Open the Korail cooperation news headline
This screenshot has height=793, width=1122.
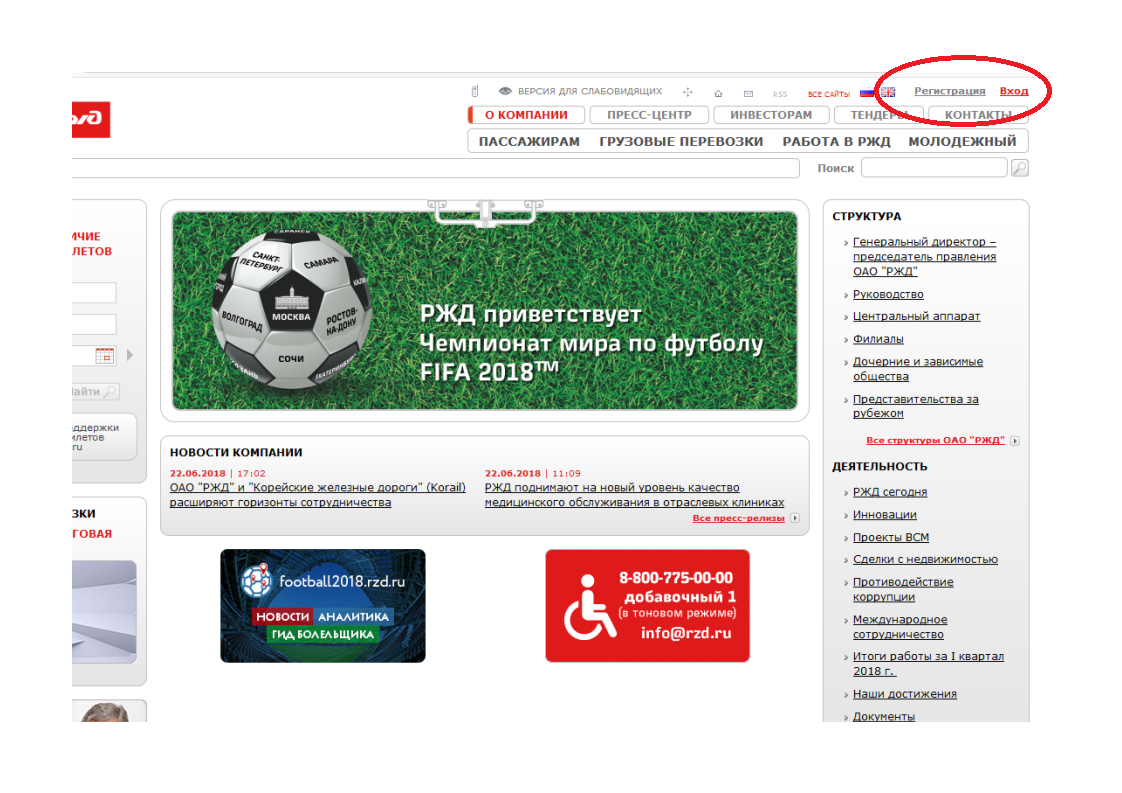point(318,495)
